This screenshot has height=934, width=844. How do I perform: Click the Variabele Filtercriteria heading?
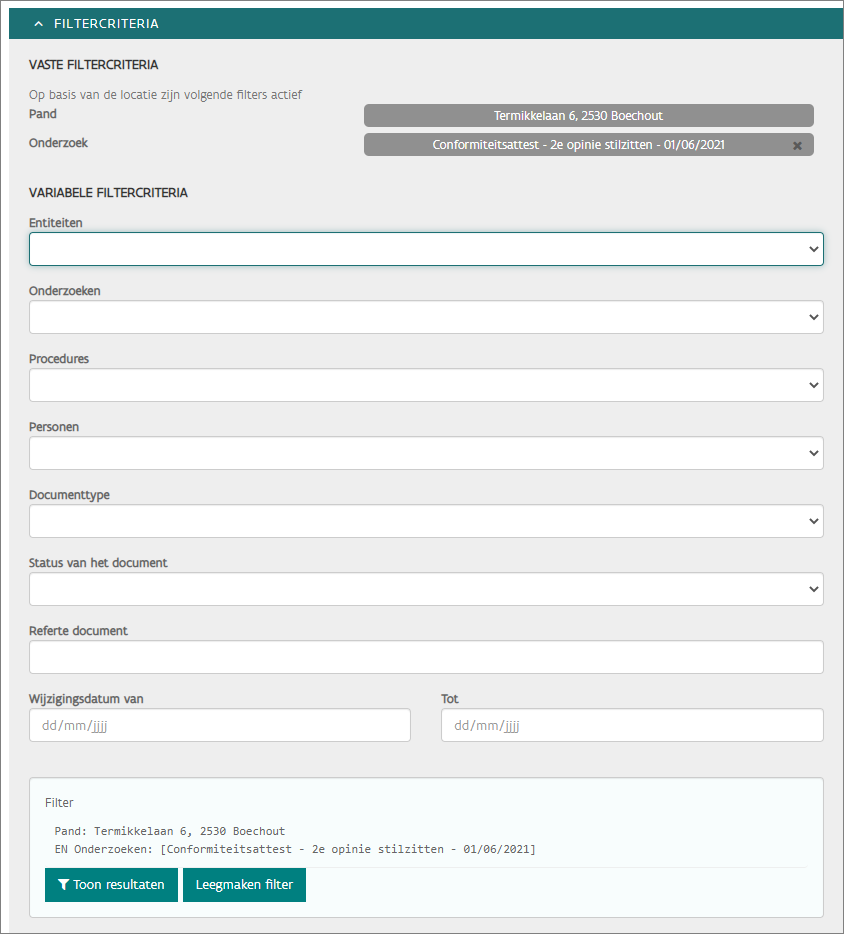click(109, 193)
